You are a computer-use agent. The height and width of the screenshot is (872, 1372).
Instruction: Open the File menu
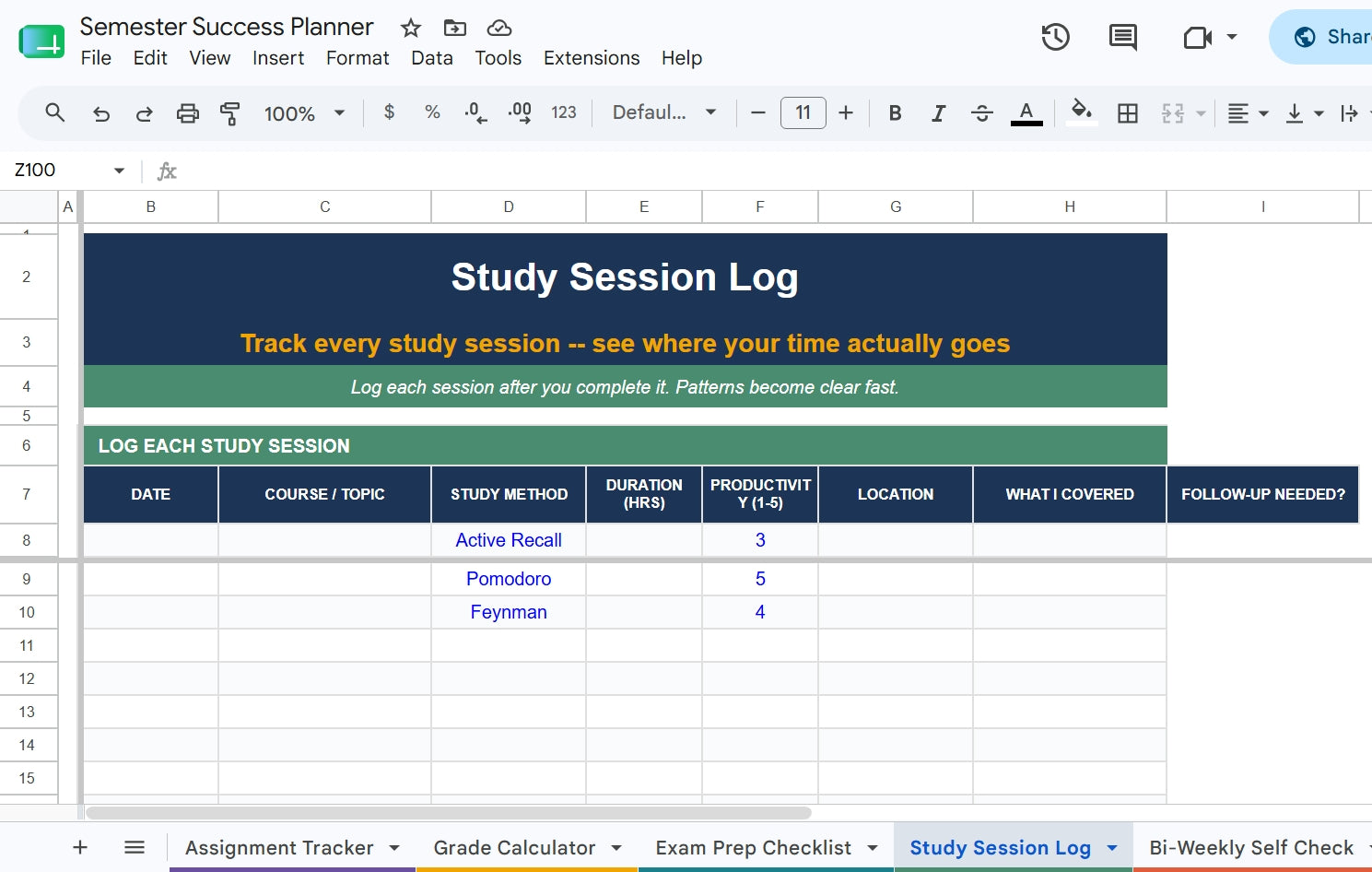click(96, 58)
